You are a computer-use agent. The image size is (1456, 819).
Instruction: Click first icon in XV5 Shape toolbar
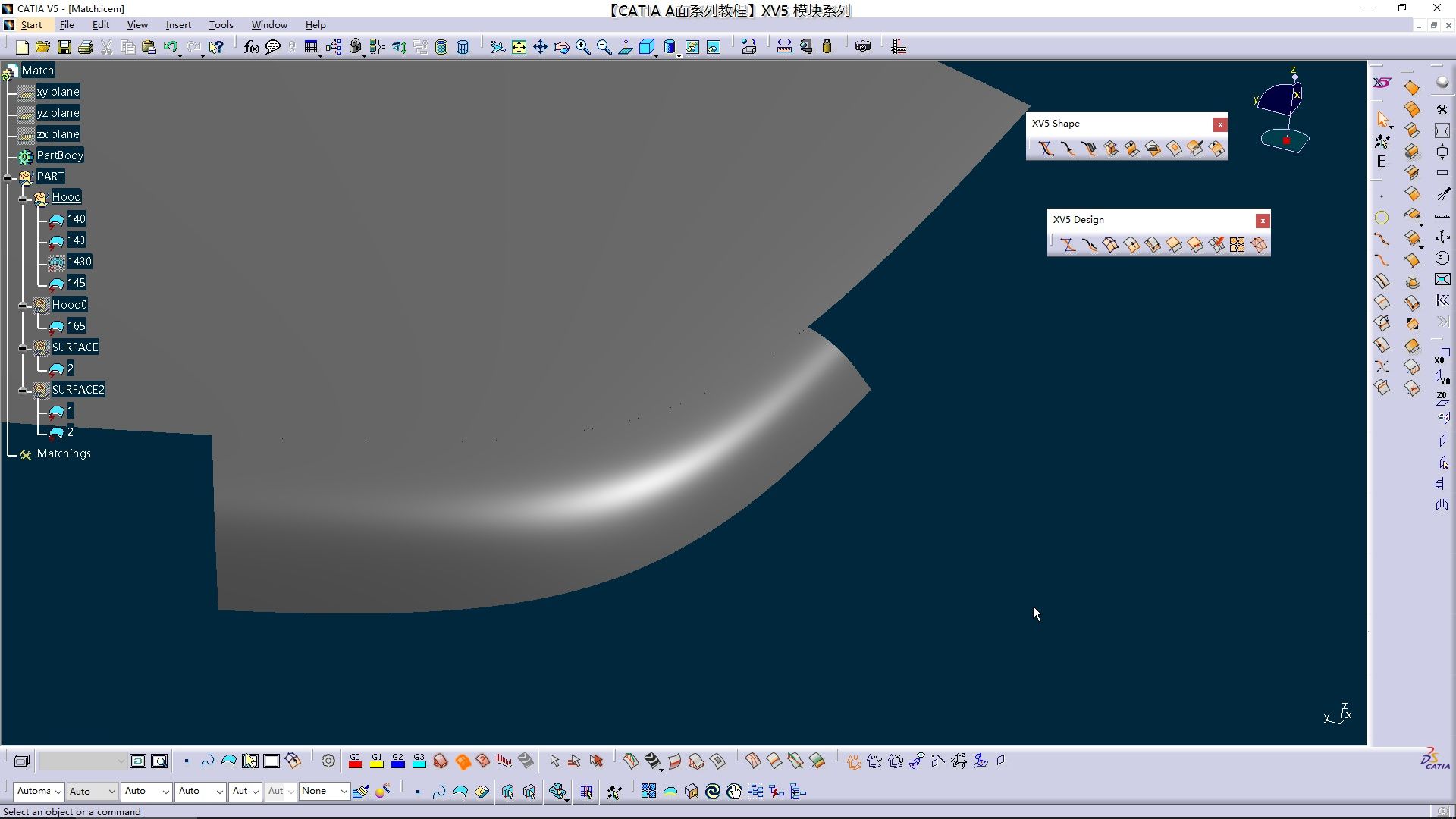(1046, 149)
